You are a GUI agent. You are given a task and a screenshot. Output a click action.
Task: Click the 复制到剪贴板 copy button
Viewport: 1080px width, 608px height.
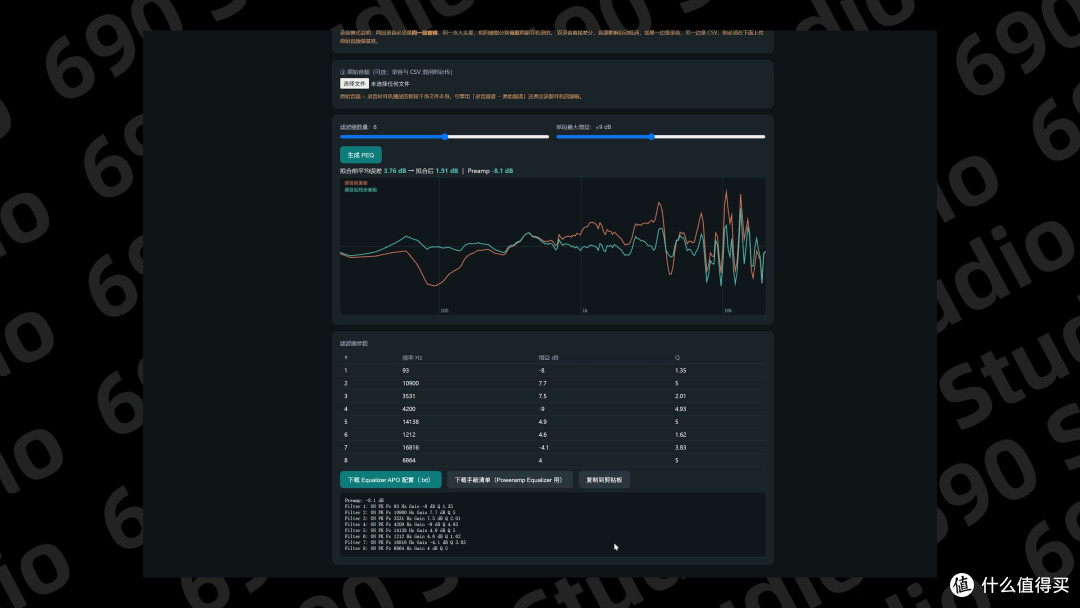click(x=604, y=480)
